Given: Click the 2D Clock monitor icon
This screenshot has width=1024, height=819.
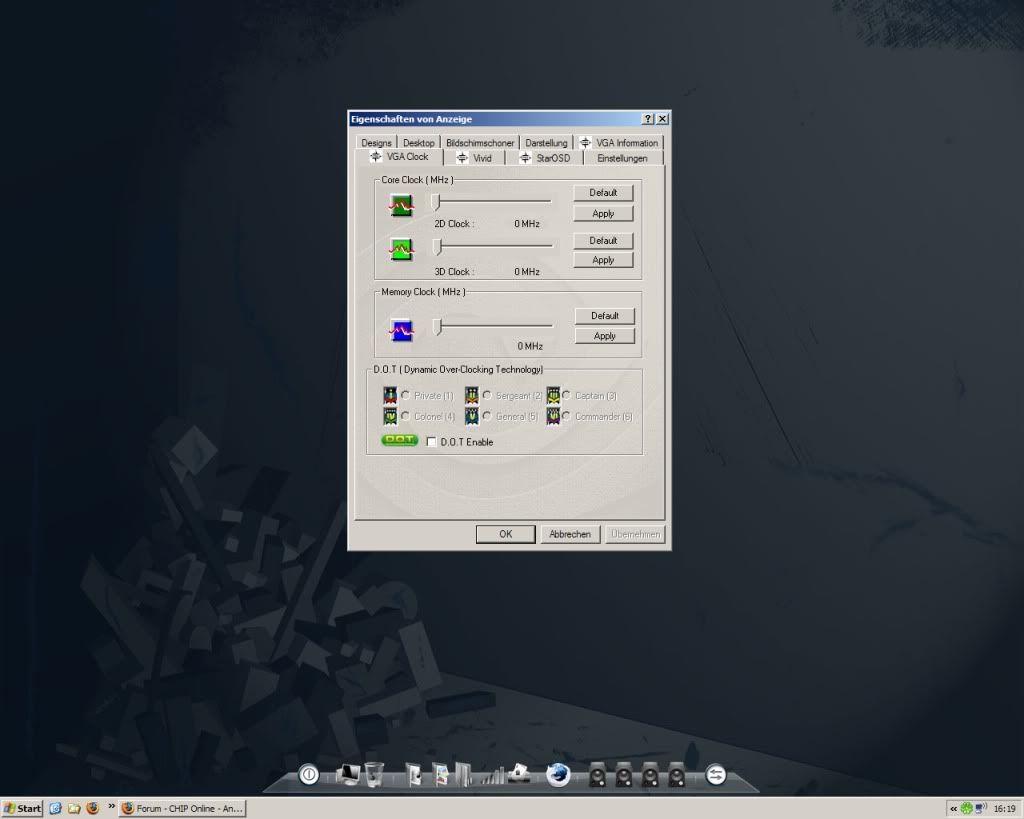Looking at the screenshot, I should [x=399, y=203].
